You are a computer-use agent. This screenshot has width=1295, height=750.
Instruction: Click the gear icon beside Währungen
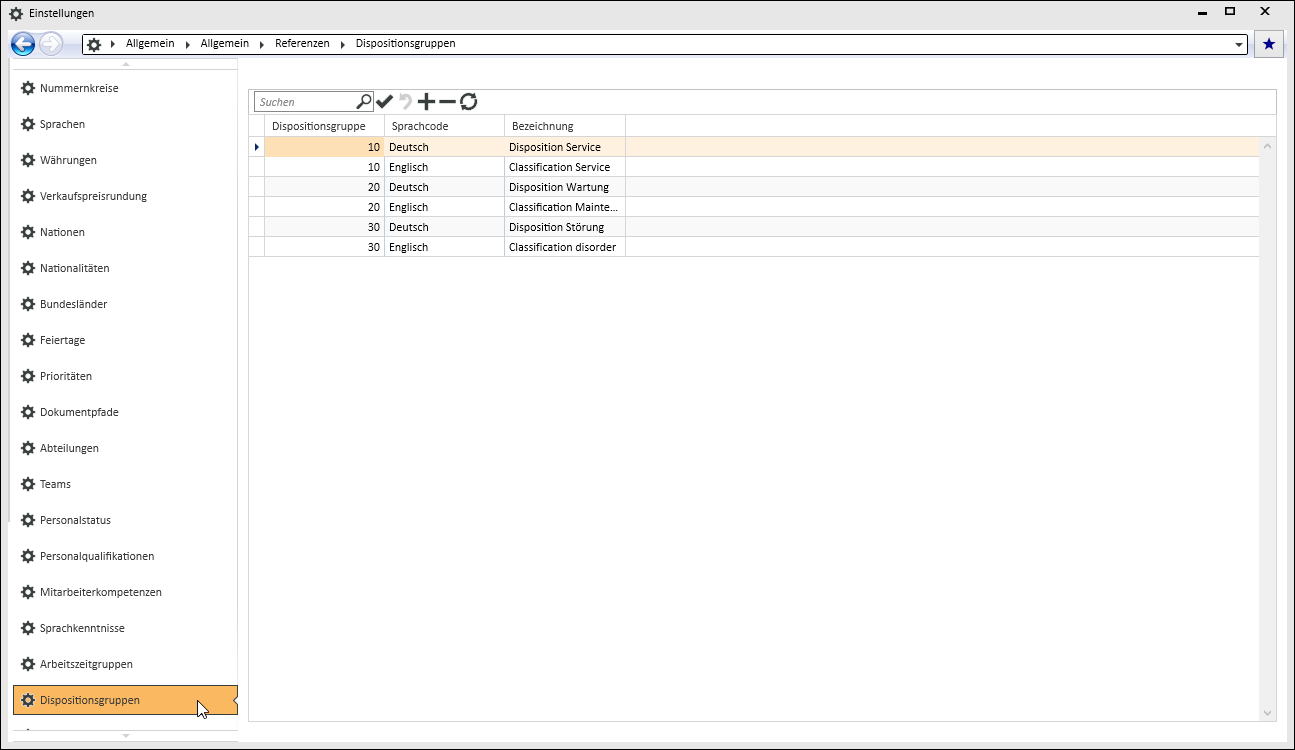click(x=28, y=160)
